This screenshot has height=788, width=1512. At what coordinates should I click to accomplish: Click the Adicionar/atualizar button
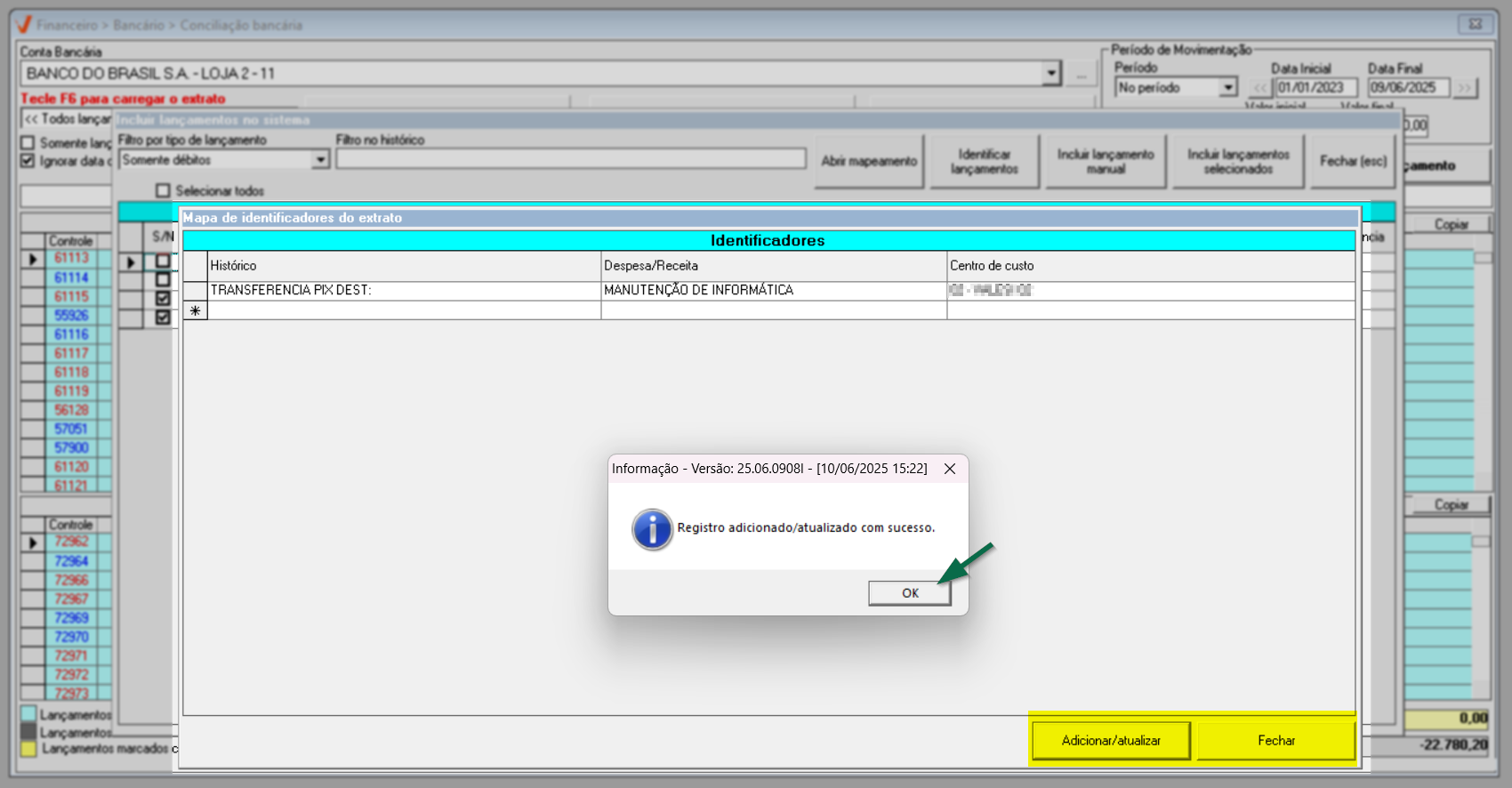point(1111,741)
